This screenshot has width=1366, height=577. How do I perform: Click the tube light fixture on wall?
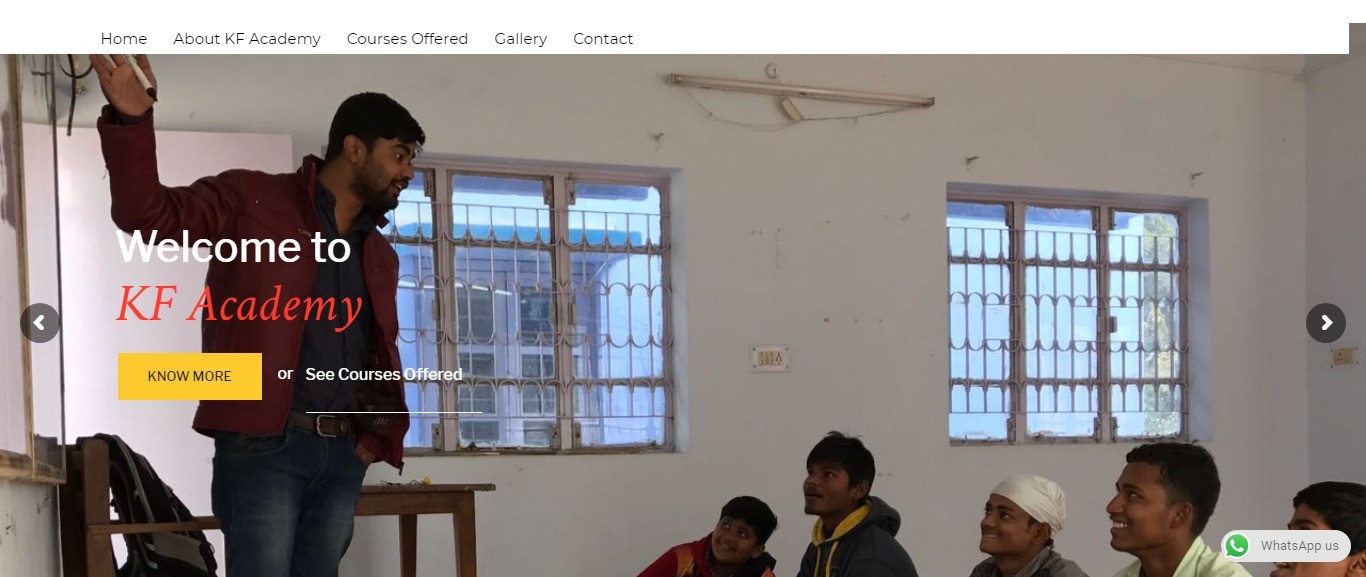(x=800, y=92)
